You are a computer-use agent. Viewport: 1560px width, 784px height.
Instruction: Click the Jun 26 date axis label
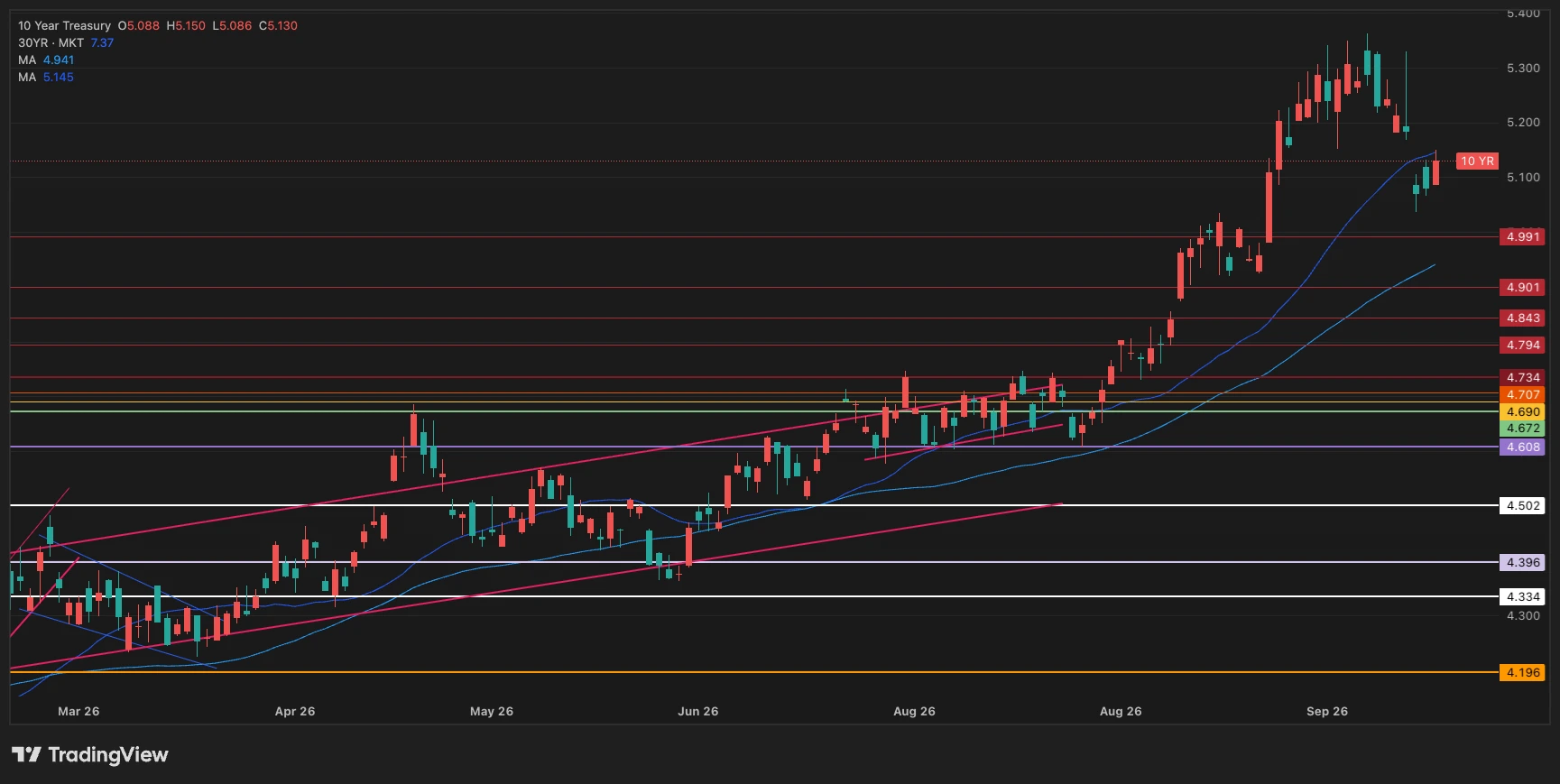tap(698, 711)
